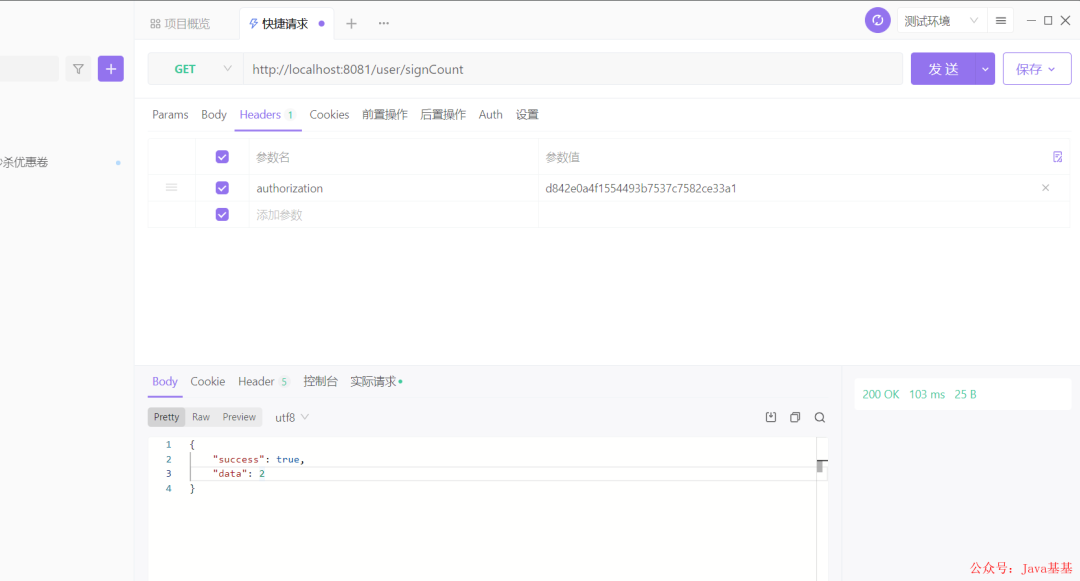Click the 参数值 column header
Viewport: 1080px width, 581px height.
562,158
